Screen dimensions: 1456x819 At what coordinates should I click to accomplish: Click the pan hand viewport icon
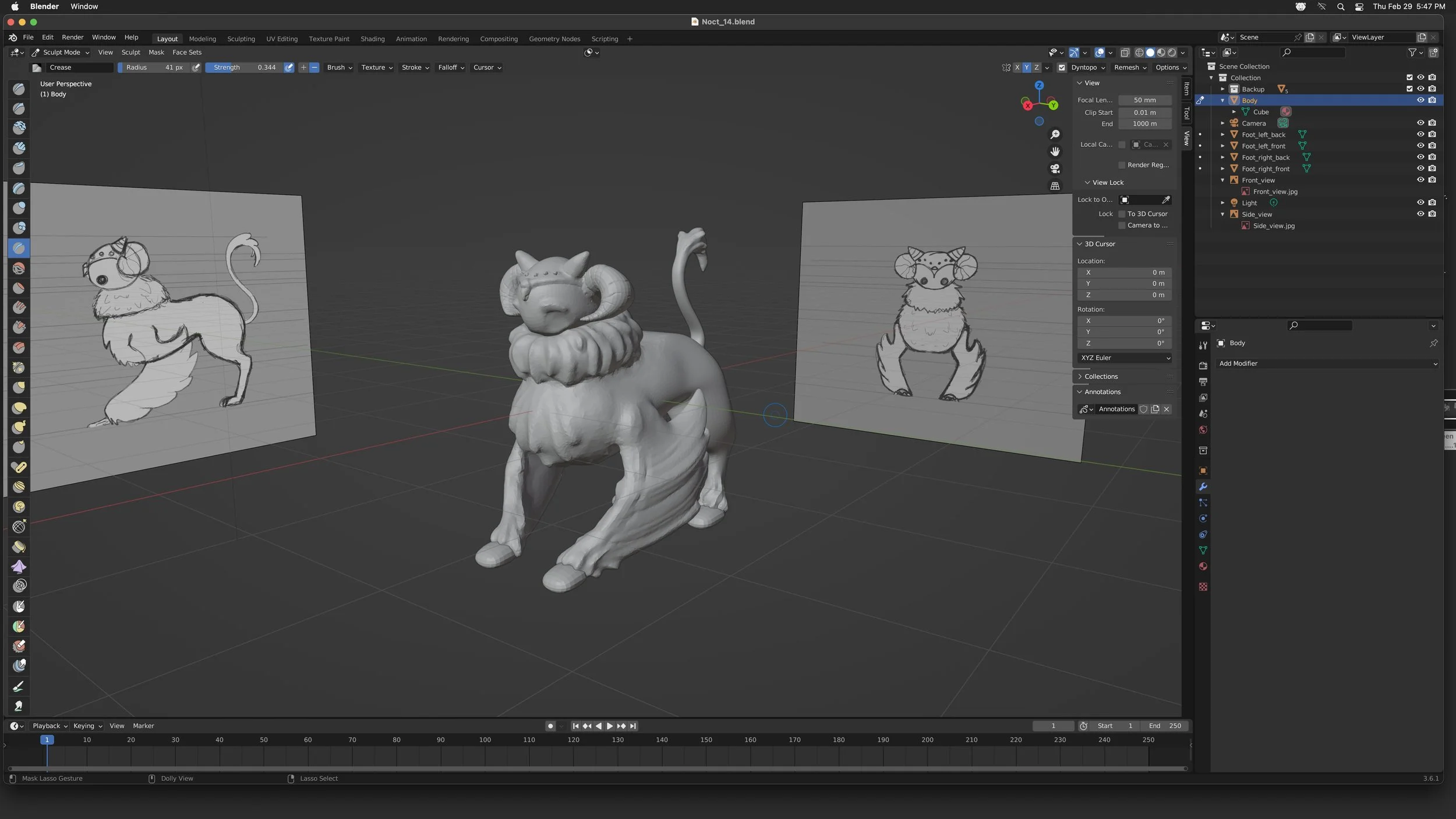coord(1055,151)
